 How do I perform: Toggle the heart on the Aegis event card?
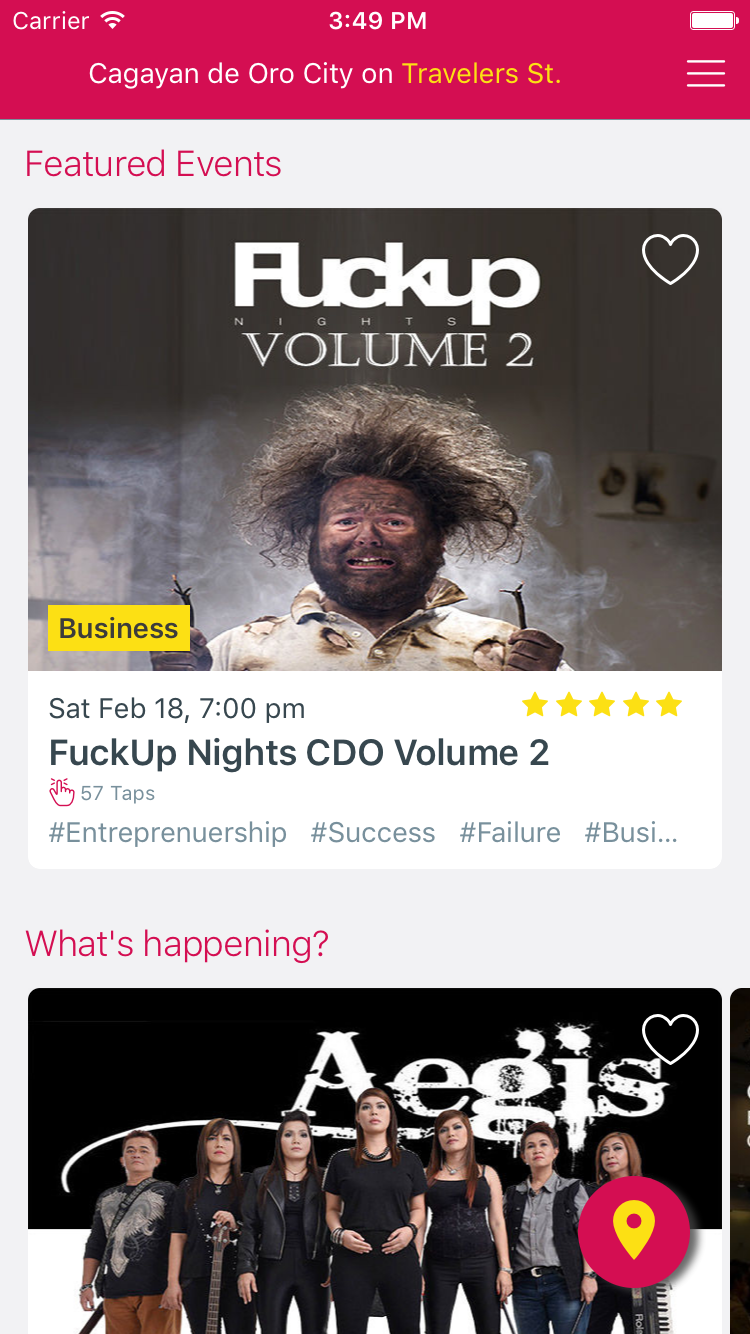[670, 1039]
